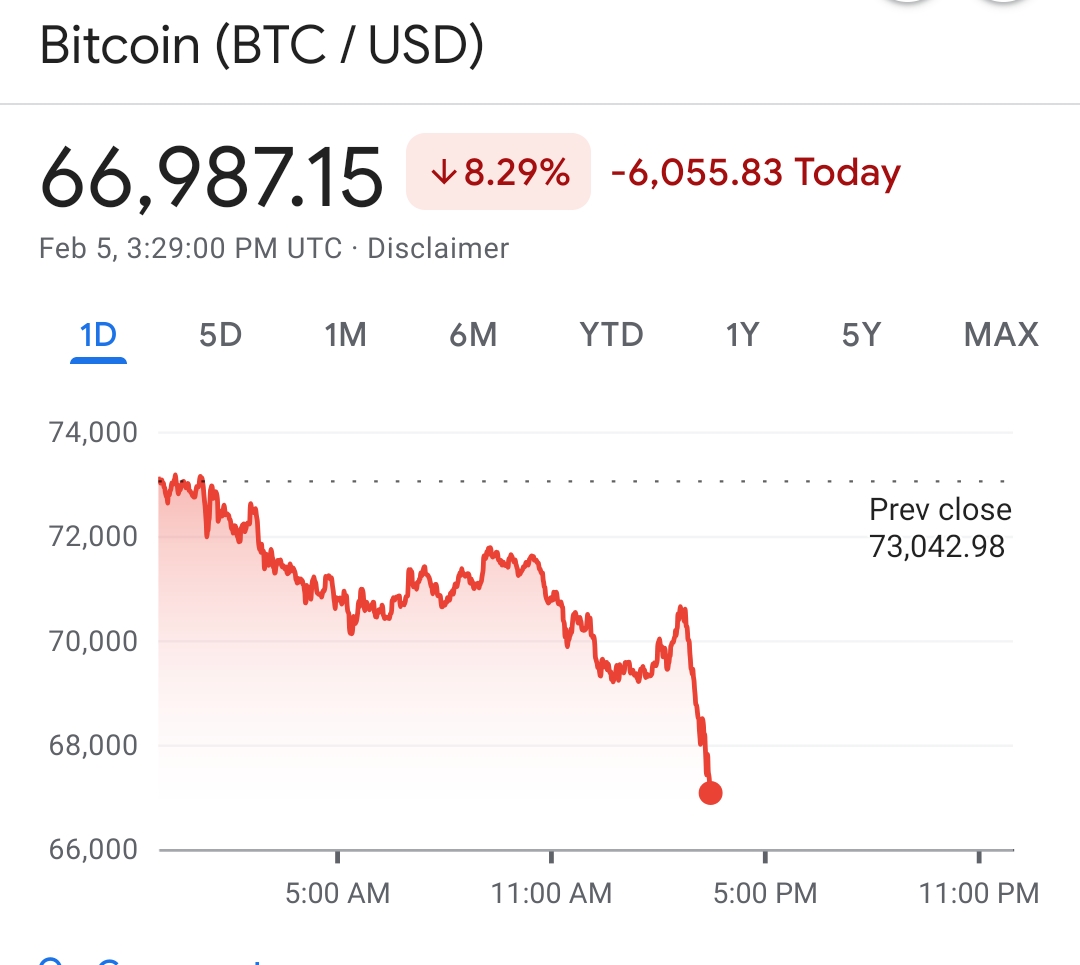Click the 5:00 AM time axis label
The width and height of the screenshot is (1080, 965).
coord(337,893)
